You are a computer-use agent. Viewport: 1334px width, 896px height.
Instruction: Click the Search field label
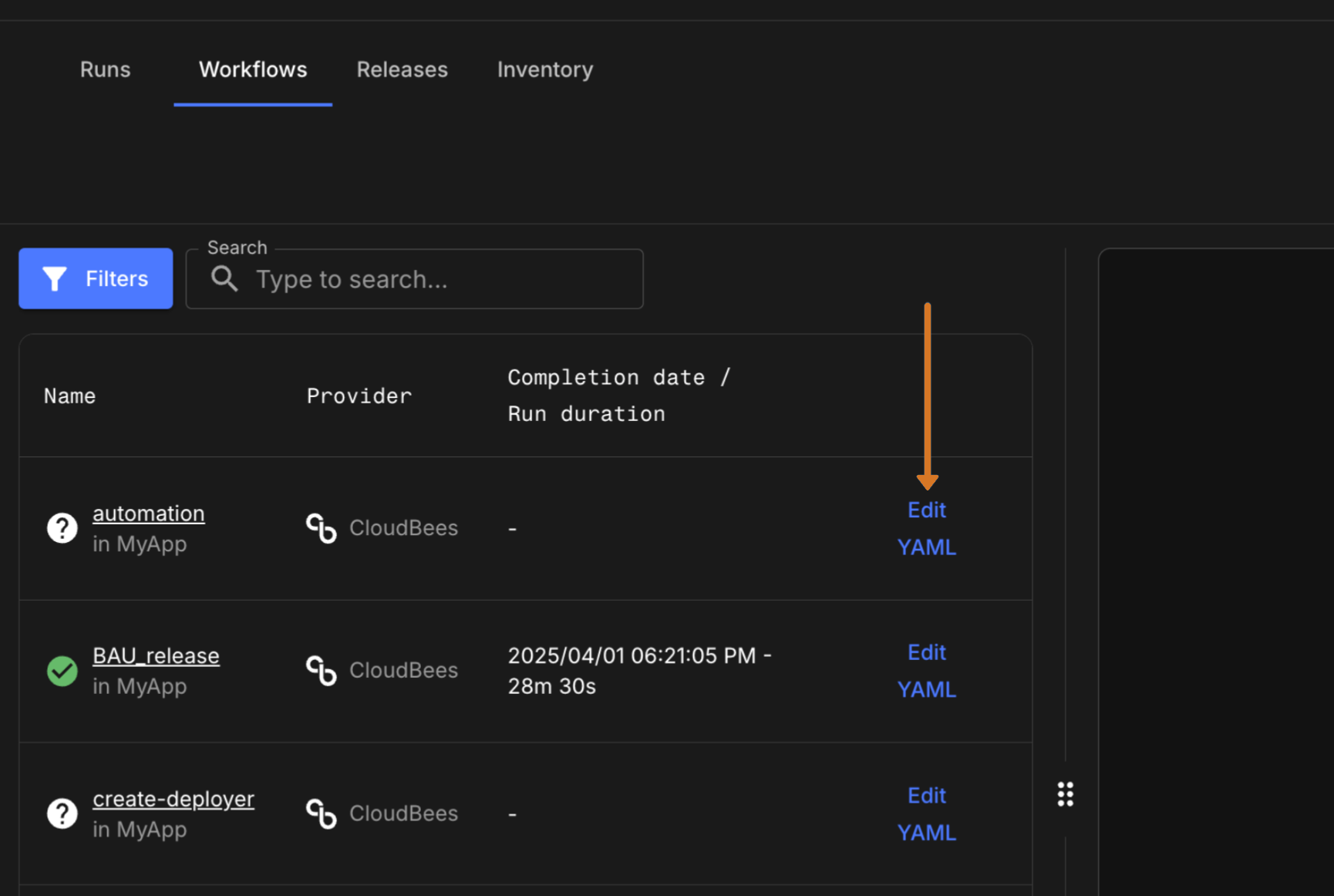237,248
